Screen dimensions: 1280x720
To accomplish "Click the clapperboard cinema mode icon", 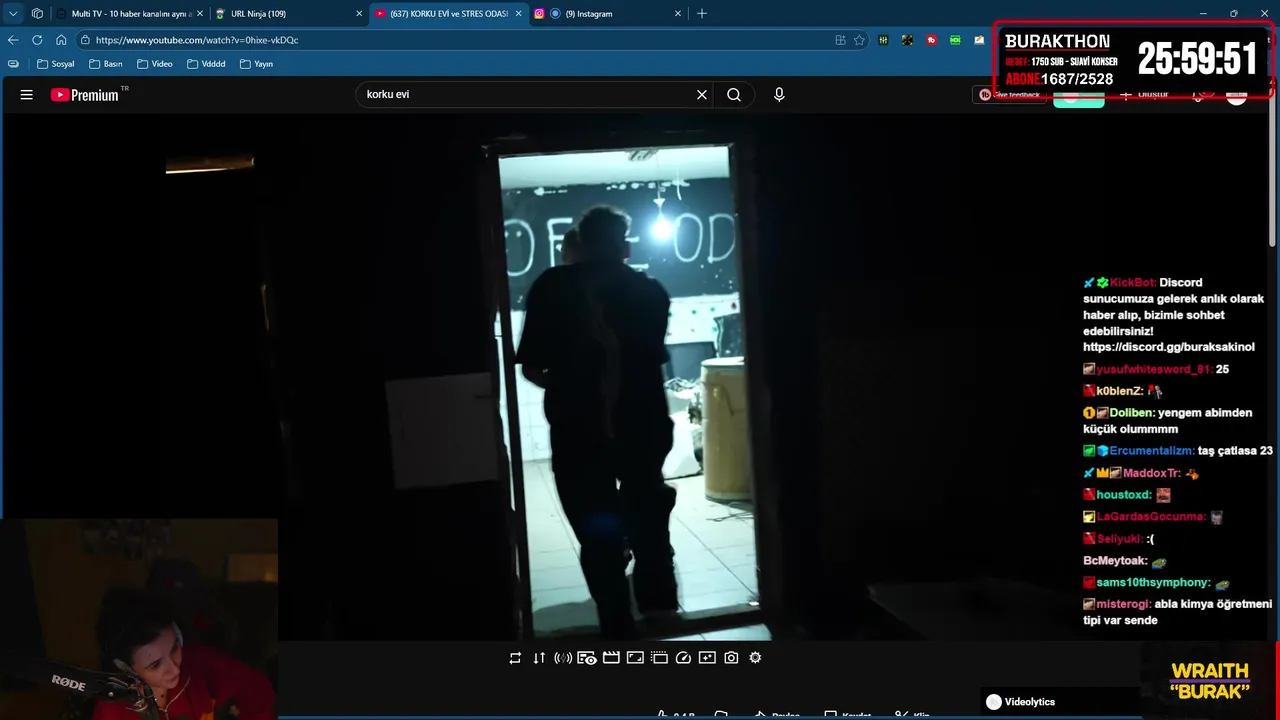I will (x=611, y=658).
